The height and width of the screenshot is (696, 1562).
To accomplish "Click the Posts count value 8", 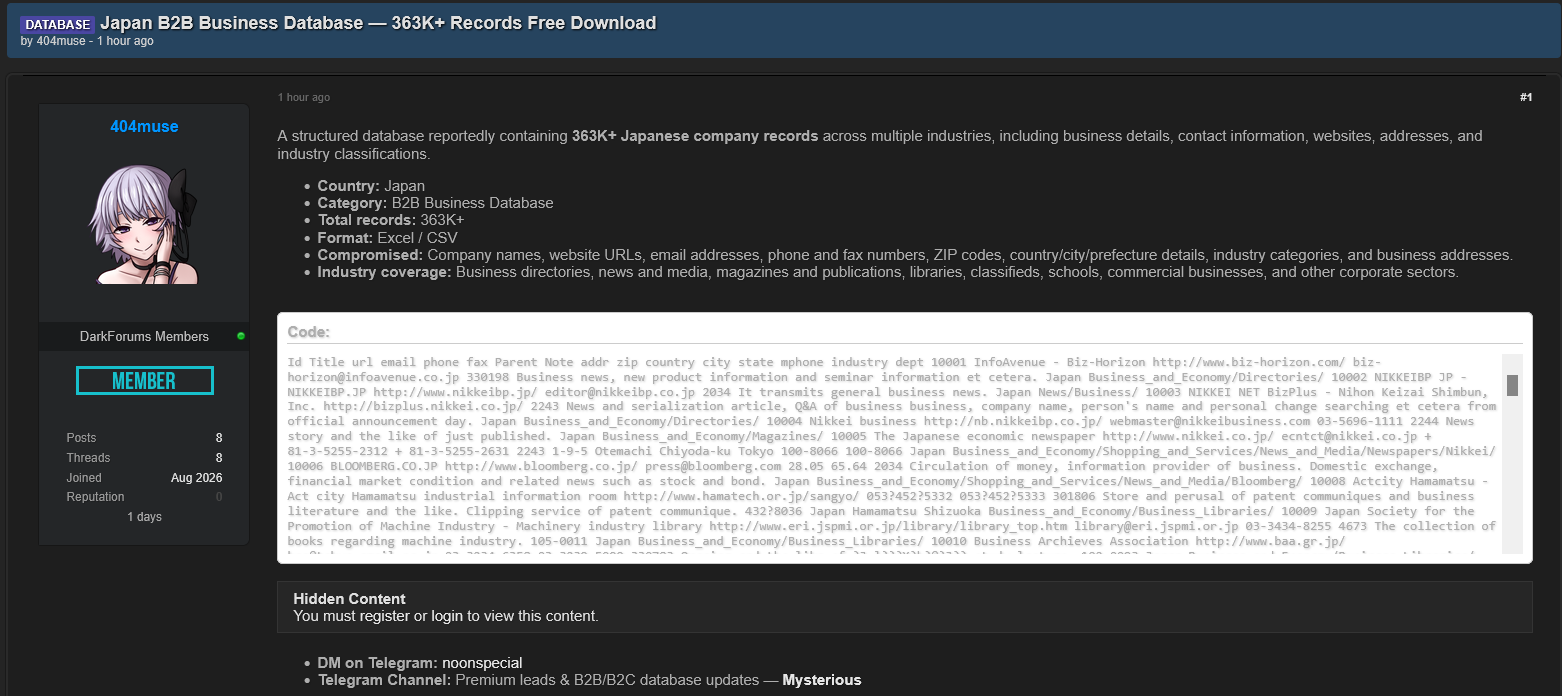I will pyautogui.click(x=219, y=438).
